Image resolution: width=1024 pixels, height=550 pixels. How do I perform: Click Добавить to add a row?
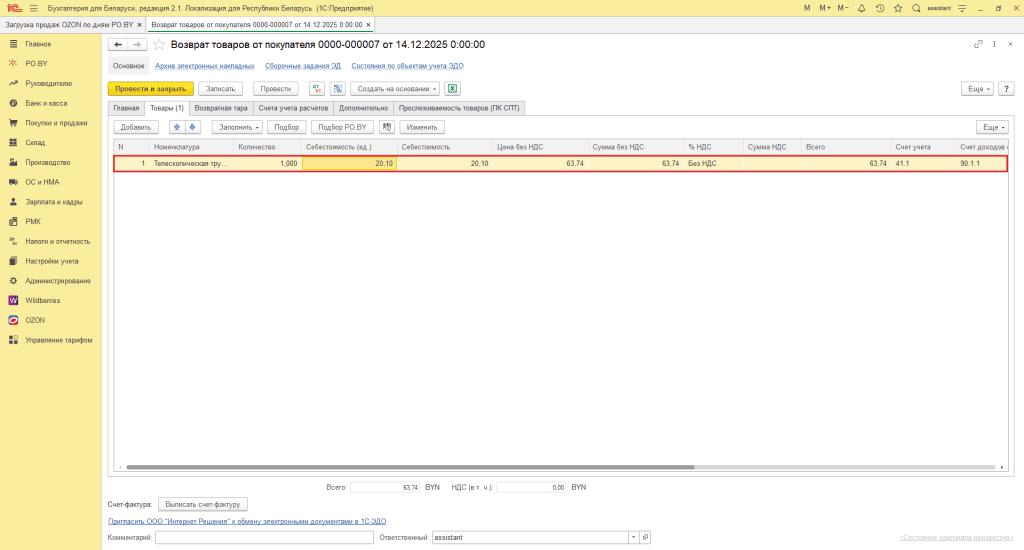[x=136, y=127]
